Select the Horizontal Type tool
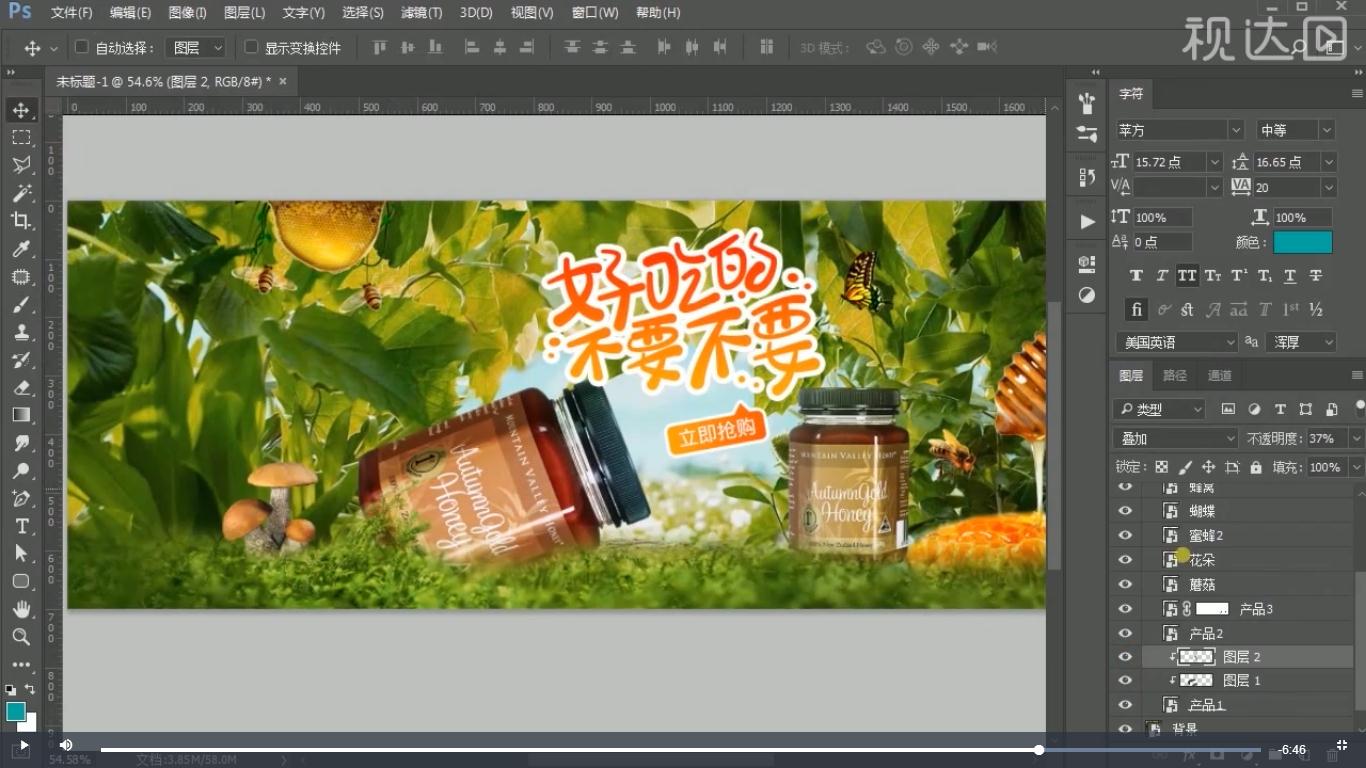This screenshot has width=1366, height=768. click(22, 525)
